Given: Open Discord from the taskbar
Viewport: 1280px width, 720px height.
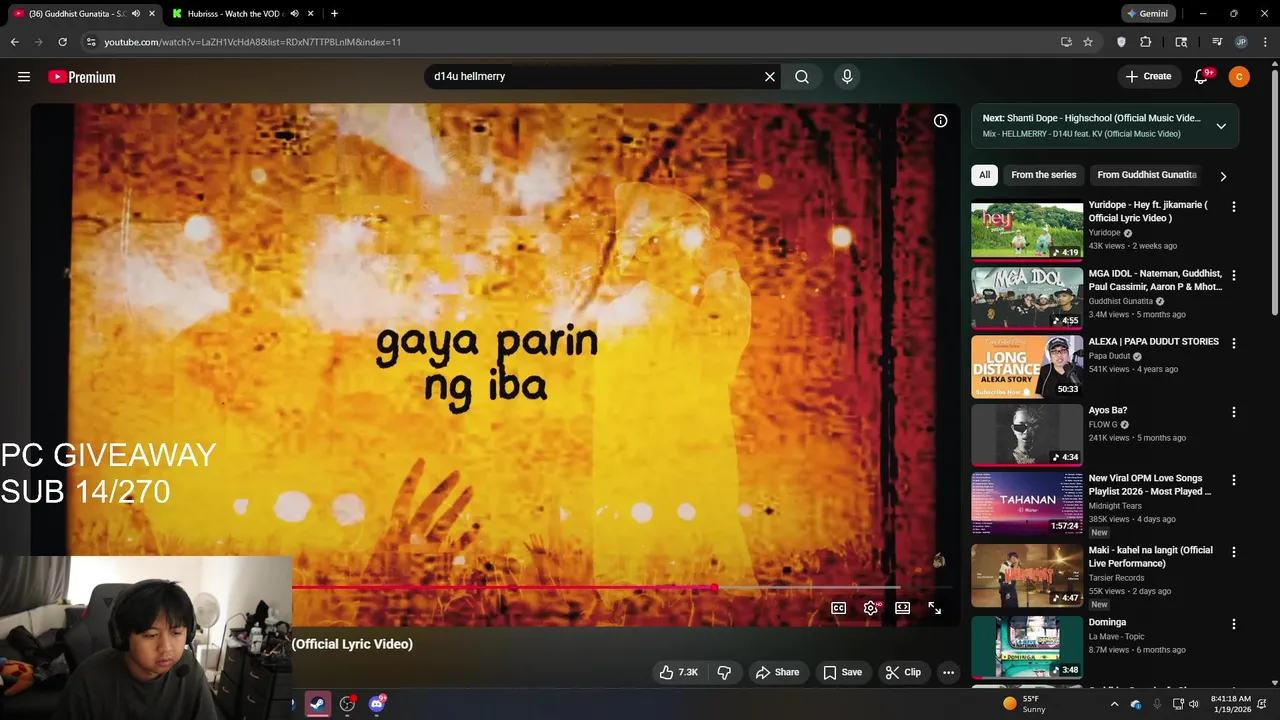Looking at the screenshot, I should click(377, 704).
